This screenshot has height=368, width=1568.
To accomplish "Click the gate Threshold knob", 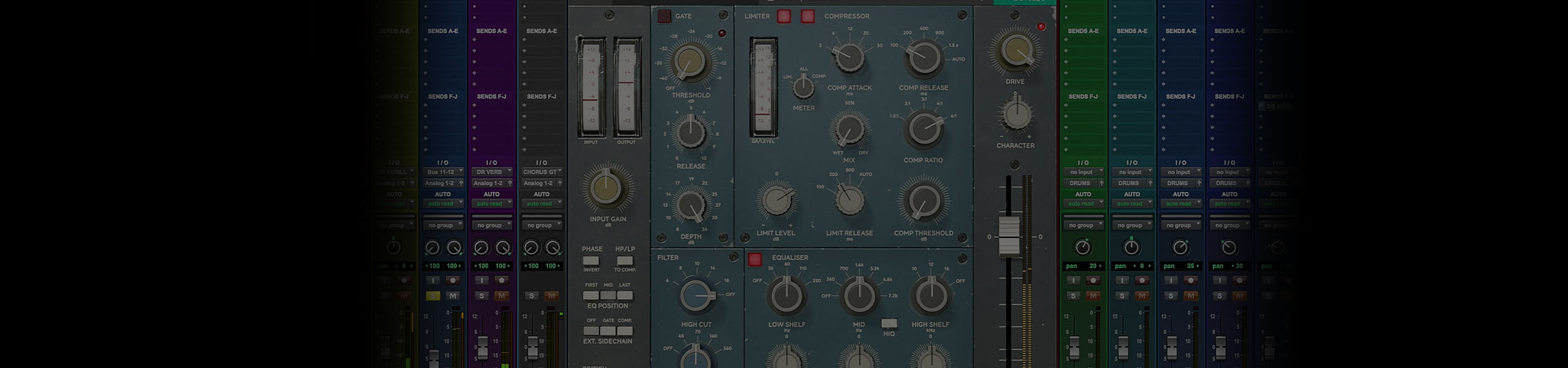I will [x=690, y=63].
